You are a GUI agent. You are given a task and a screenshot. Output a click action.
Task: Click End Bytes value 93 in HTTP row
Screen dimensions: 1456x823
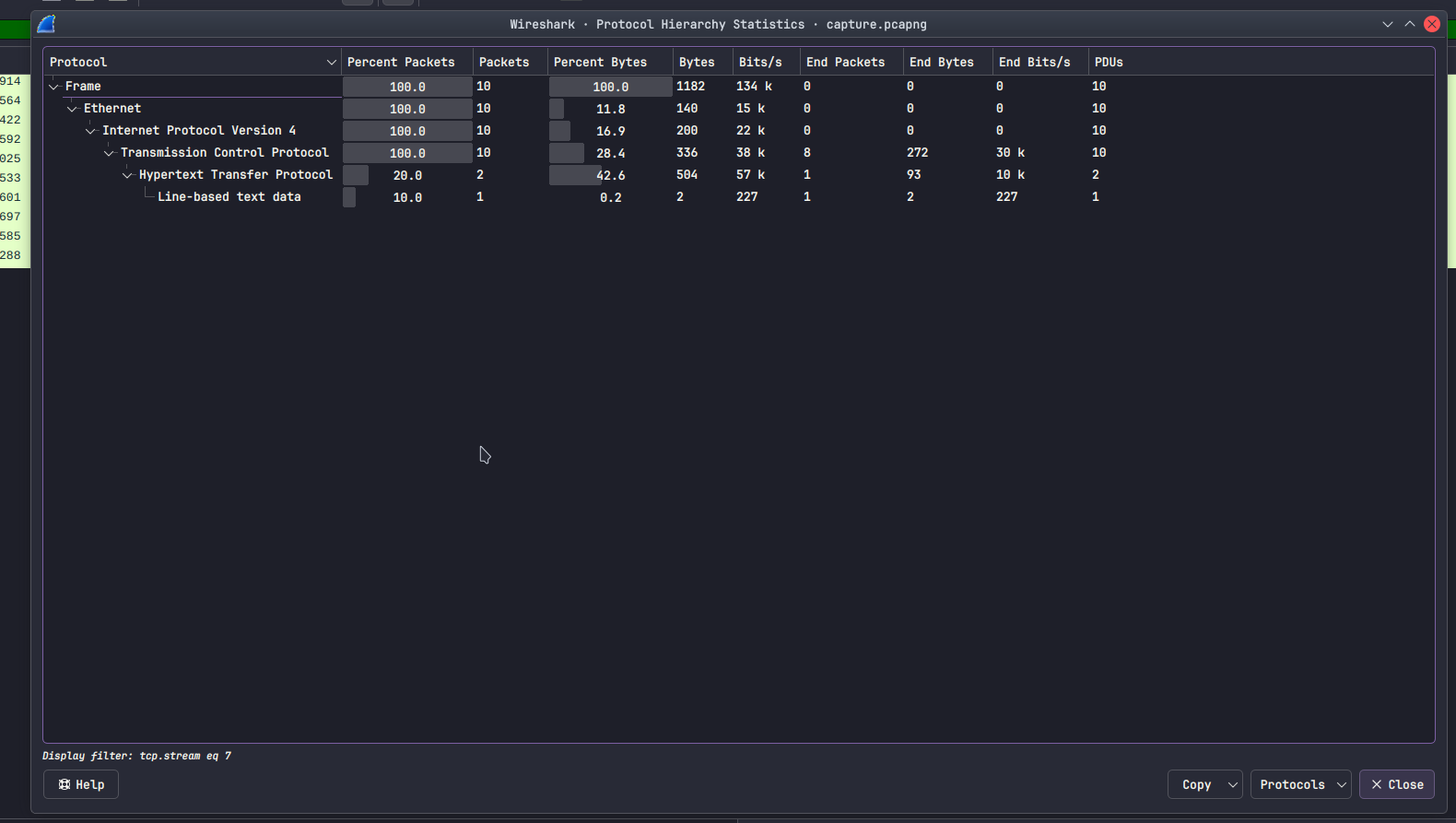[914, 175]
